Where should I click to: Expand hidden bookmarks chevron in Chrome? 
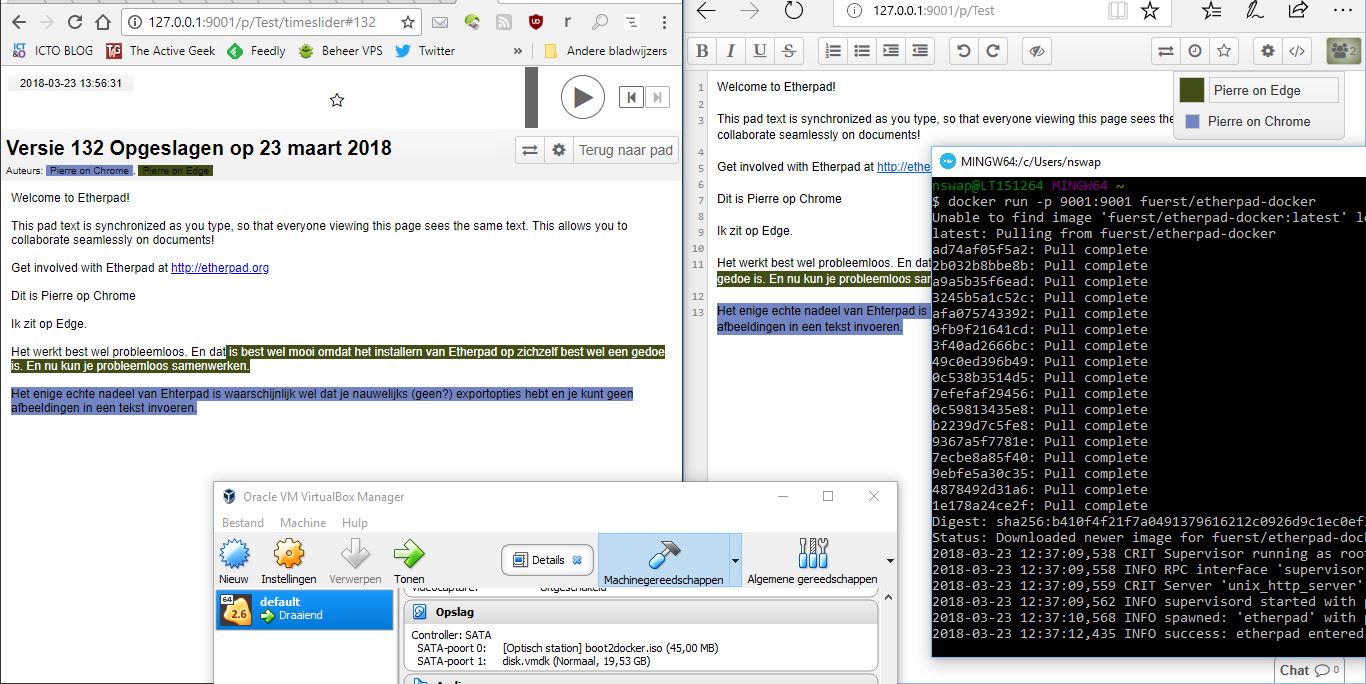tap(518, 51)
